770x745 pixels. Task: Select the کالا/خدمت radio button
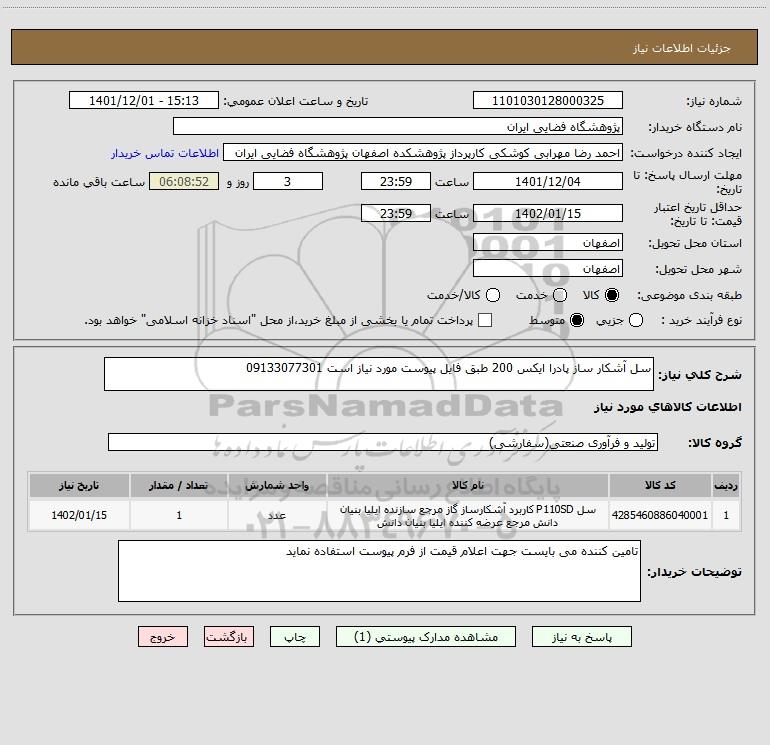pyautogui.click(x=493, y=295)
